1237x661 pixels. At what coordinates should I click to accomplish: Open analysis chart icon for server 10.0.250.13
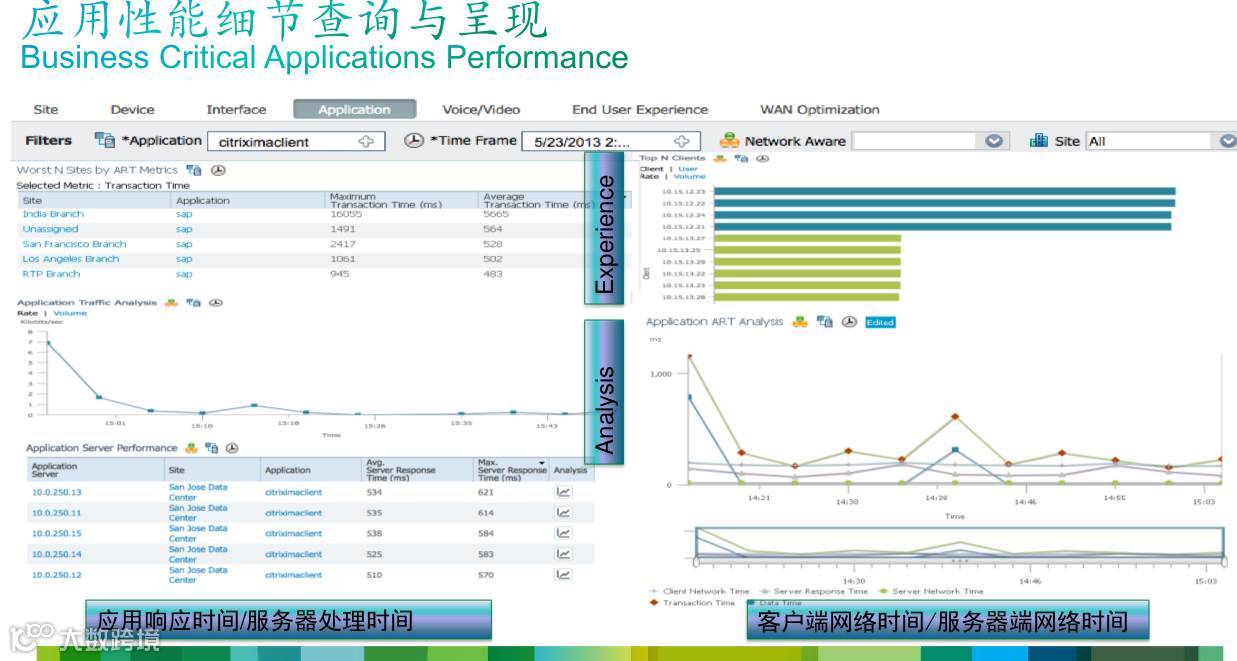[x=564, y=492]
